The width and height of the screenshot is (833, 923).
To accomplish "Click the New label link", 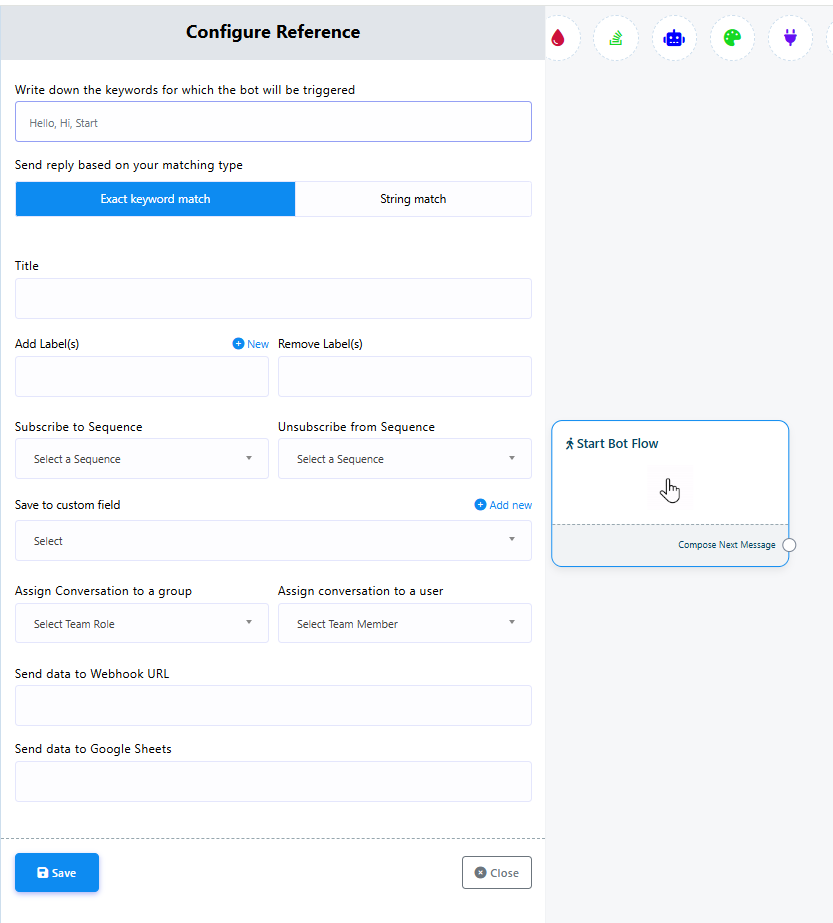I will coord(251,344).
